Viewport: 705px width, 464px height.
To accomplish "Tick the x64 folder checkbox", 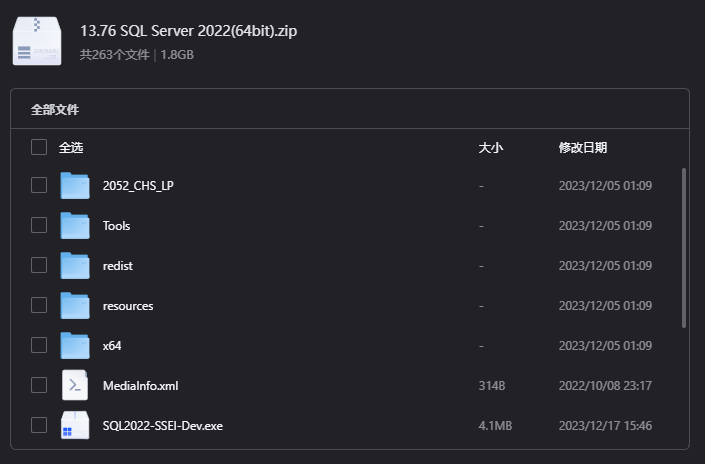I will pos(39,345).
